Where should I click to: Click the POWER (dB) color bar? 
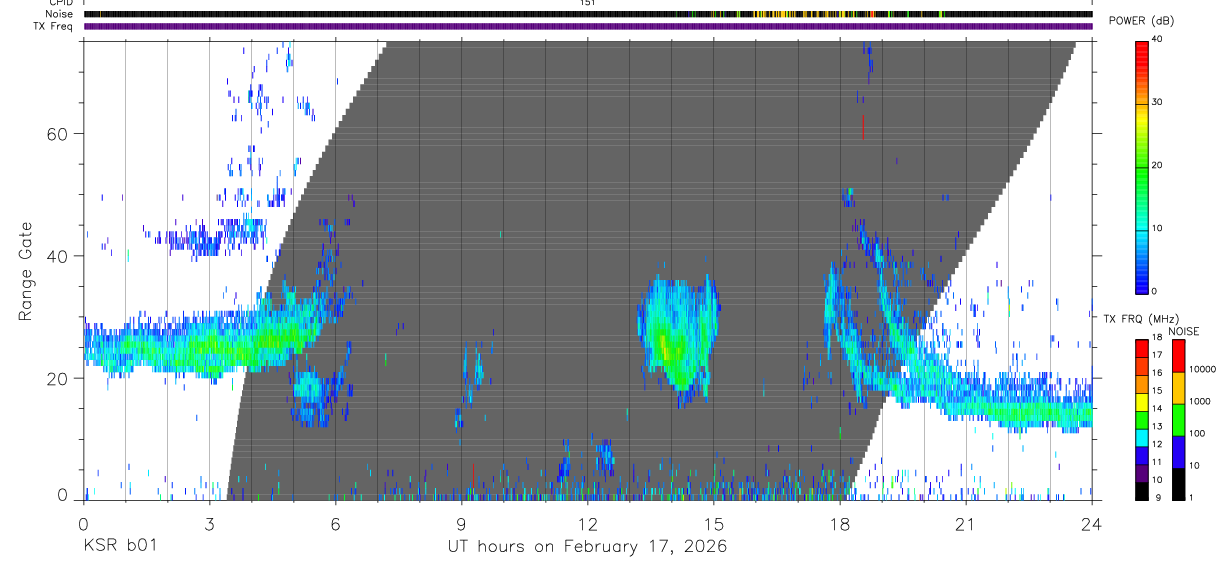point(1142,166)
